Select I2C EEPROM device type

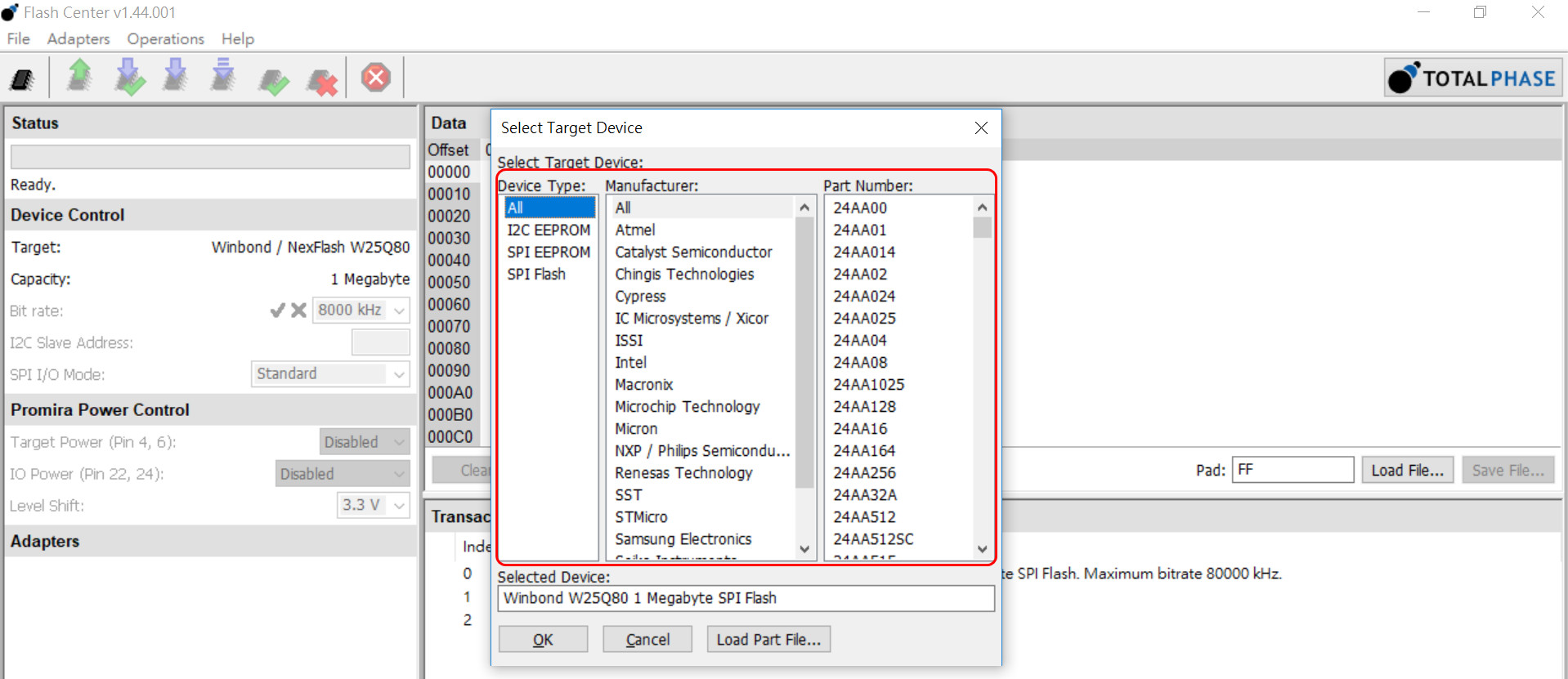pos(549,230)
